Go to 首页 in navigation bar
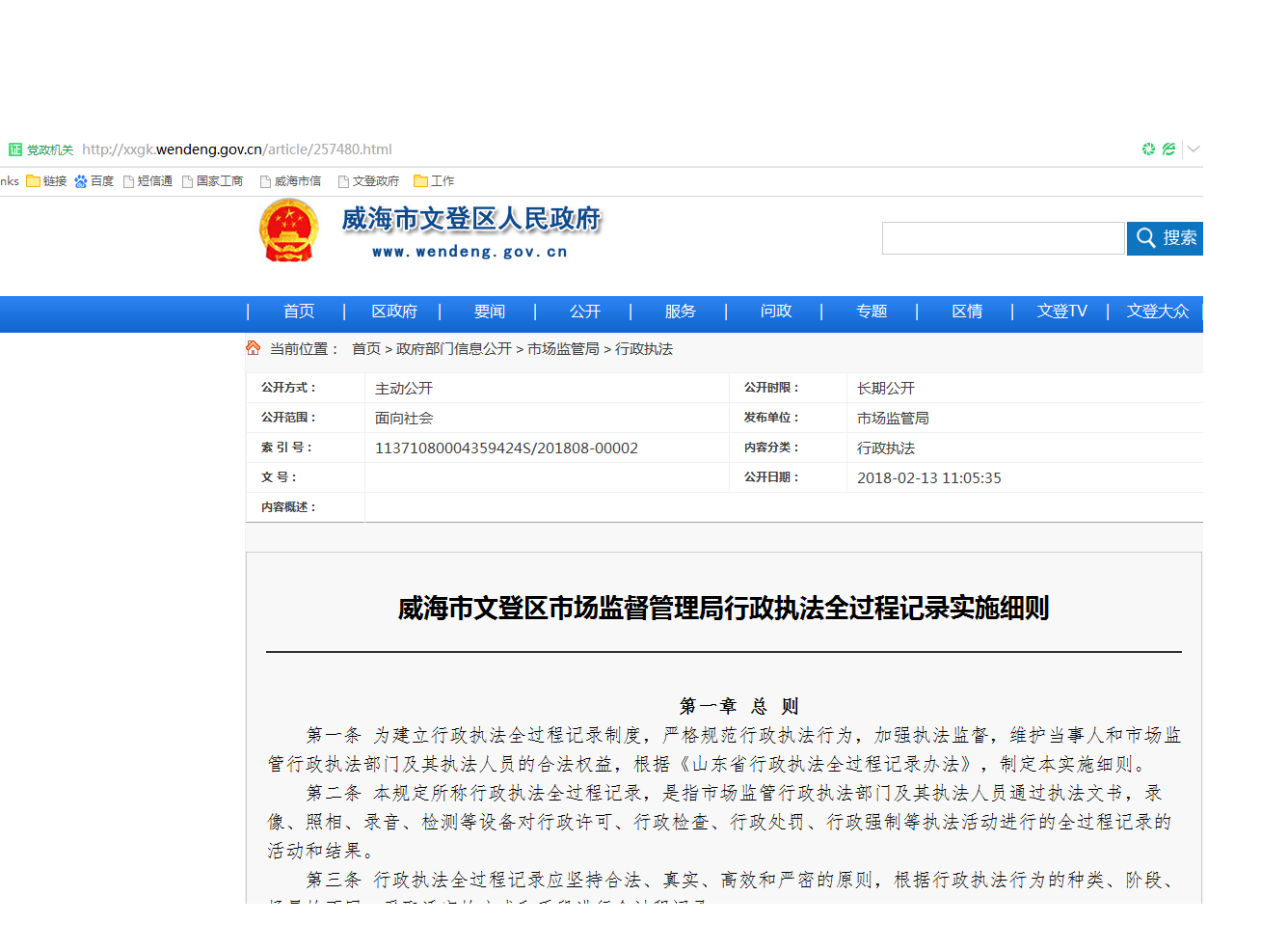Image resolution: width=1288 pixels, height=950 pixels. (299, 312)
